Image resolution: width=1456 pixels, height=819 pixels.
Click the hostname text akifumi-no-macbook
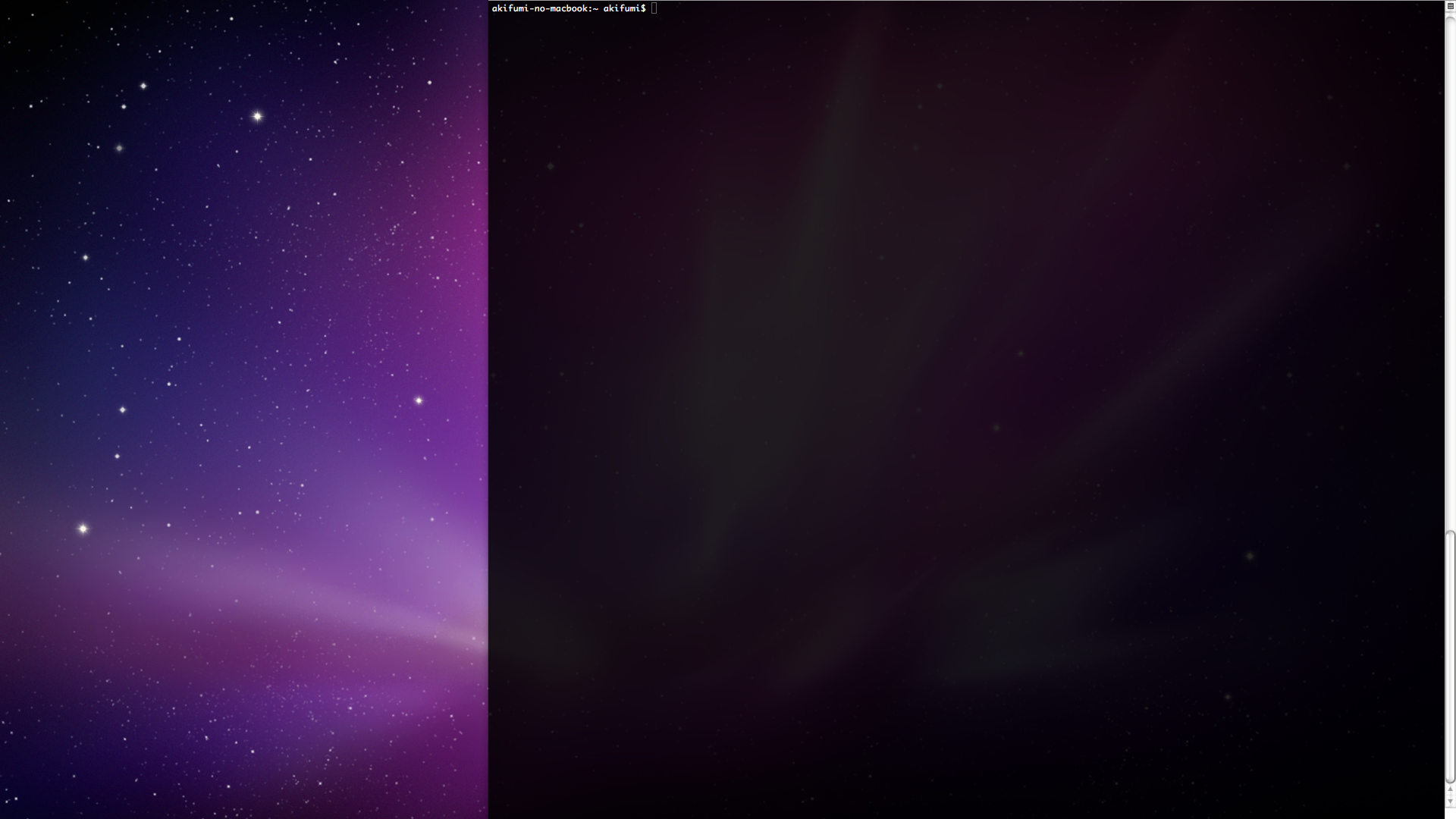(541, 8)
